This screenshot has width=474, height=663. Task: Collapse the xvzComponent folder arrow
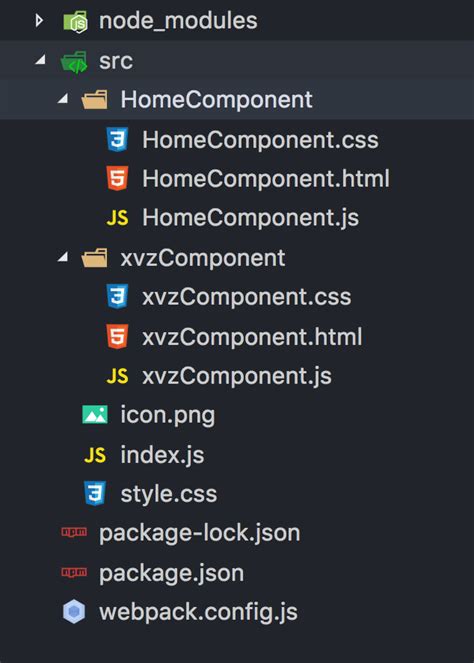tap(63, 257)
